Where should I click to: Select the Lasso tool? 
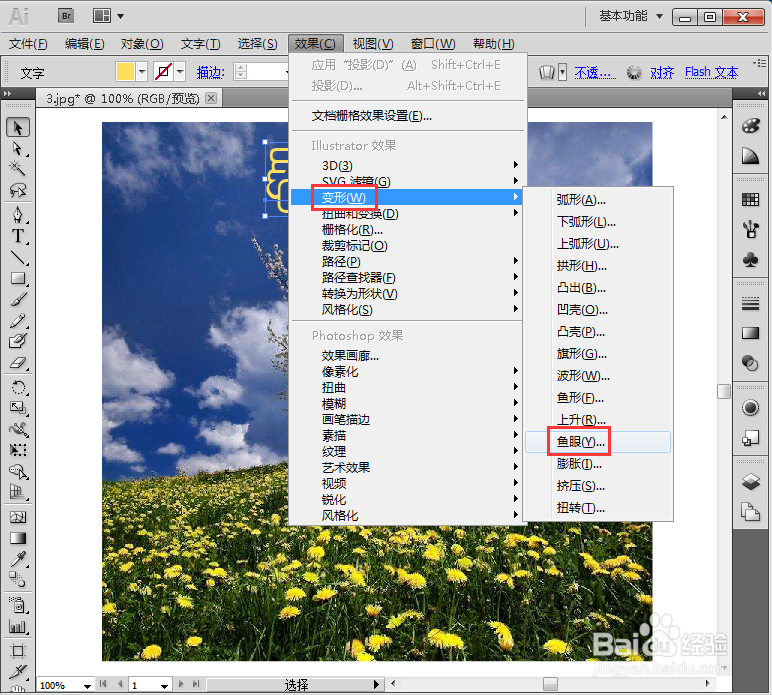click(x=18, y=190)
